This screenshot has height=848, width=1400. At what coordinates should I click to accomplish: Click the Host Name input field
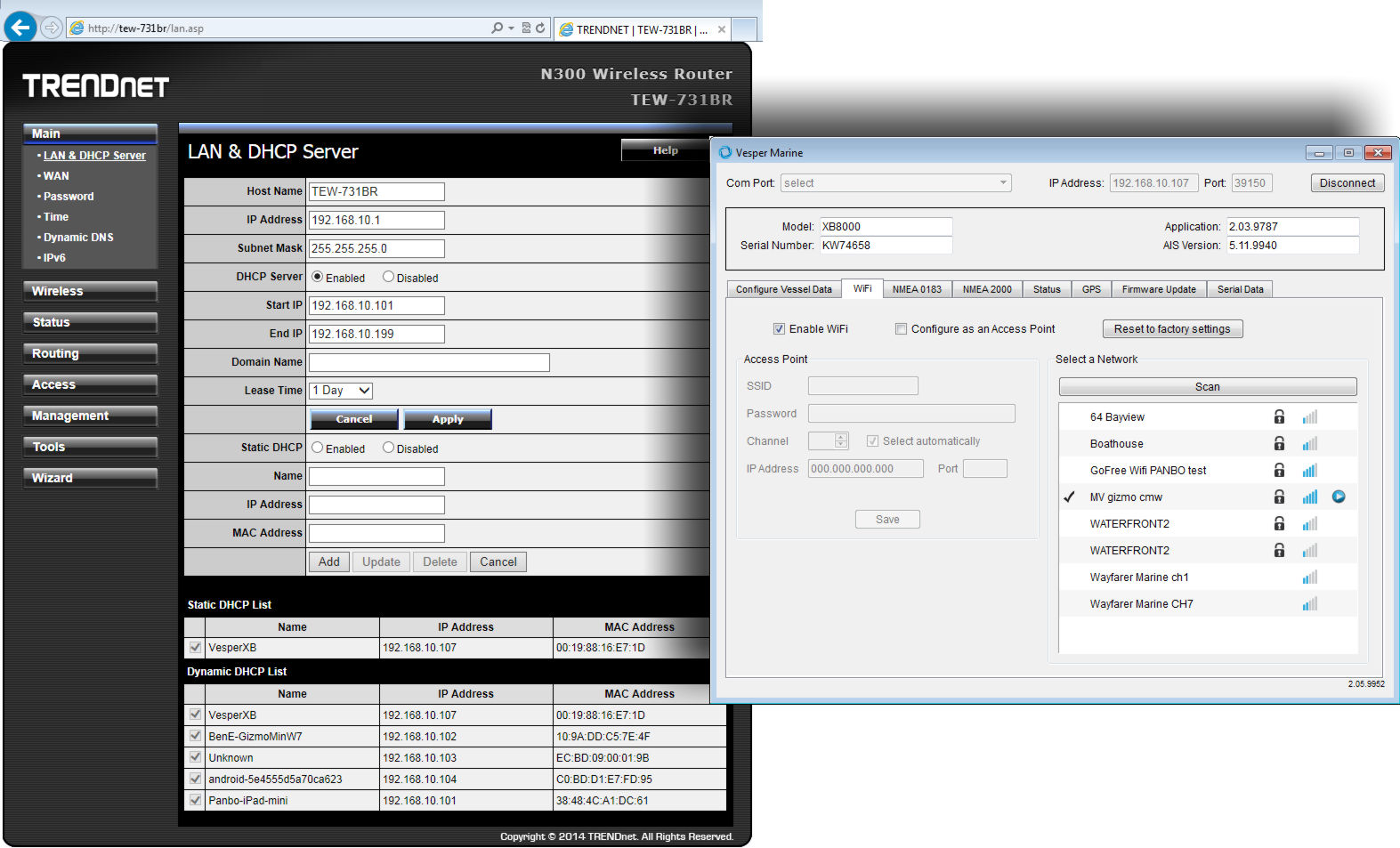(376, 191)
